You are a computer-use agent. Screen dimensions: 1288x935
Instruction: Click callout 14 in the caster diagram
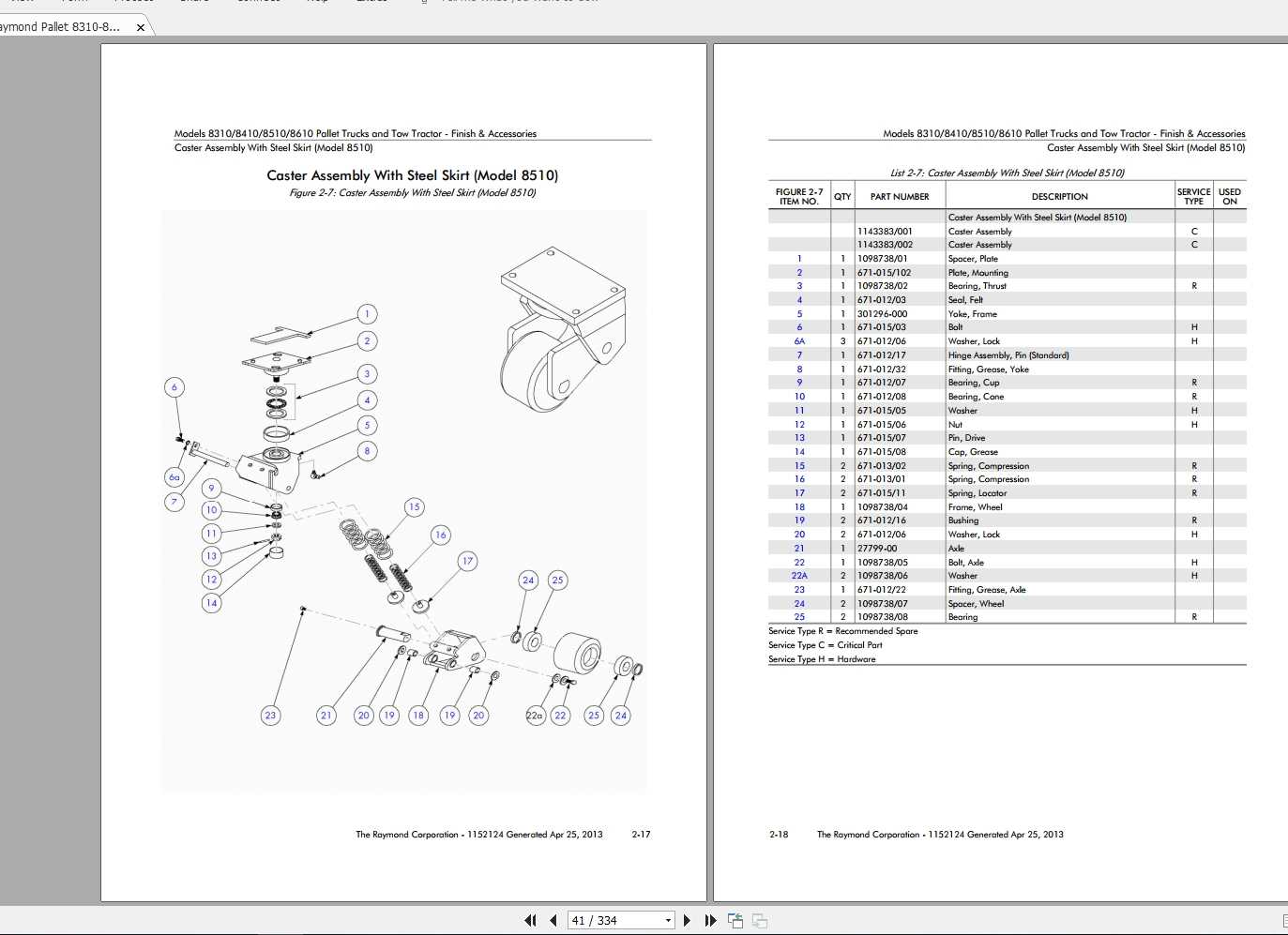pyautogui.click(x=211, y=603)
